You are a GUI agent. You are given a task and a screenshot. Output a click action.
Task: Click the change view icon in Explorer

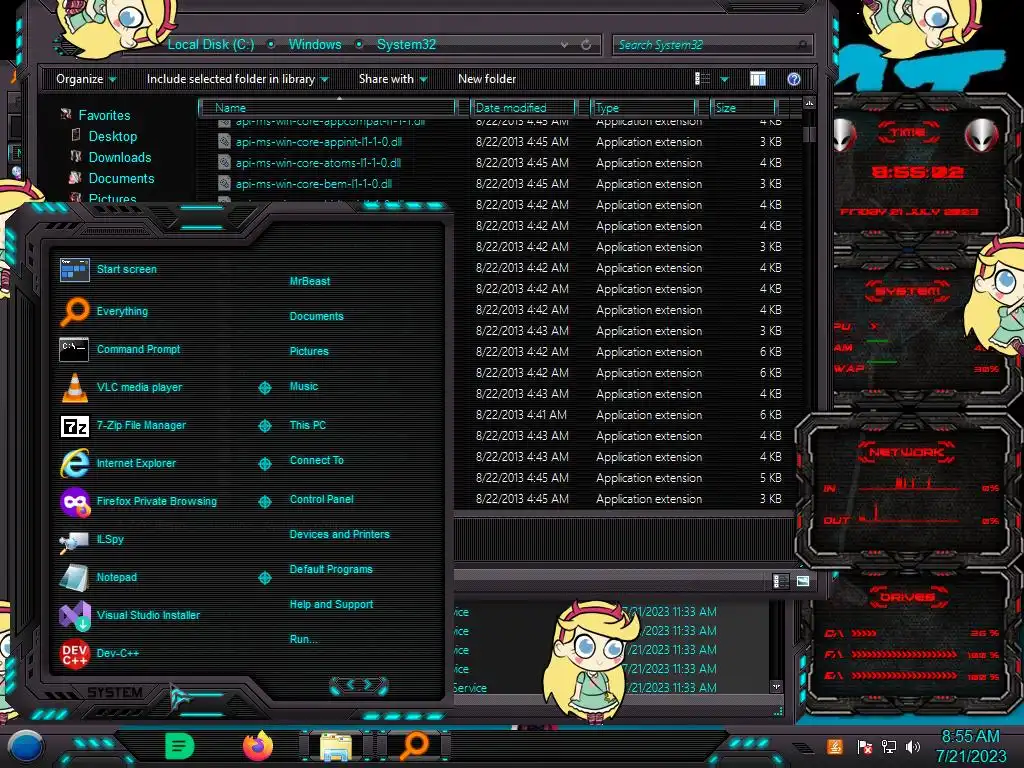pyautogui.click(x=703, y=79)
